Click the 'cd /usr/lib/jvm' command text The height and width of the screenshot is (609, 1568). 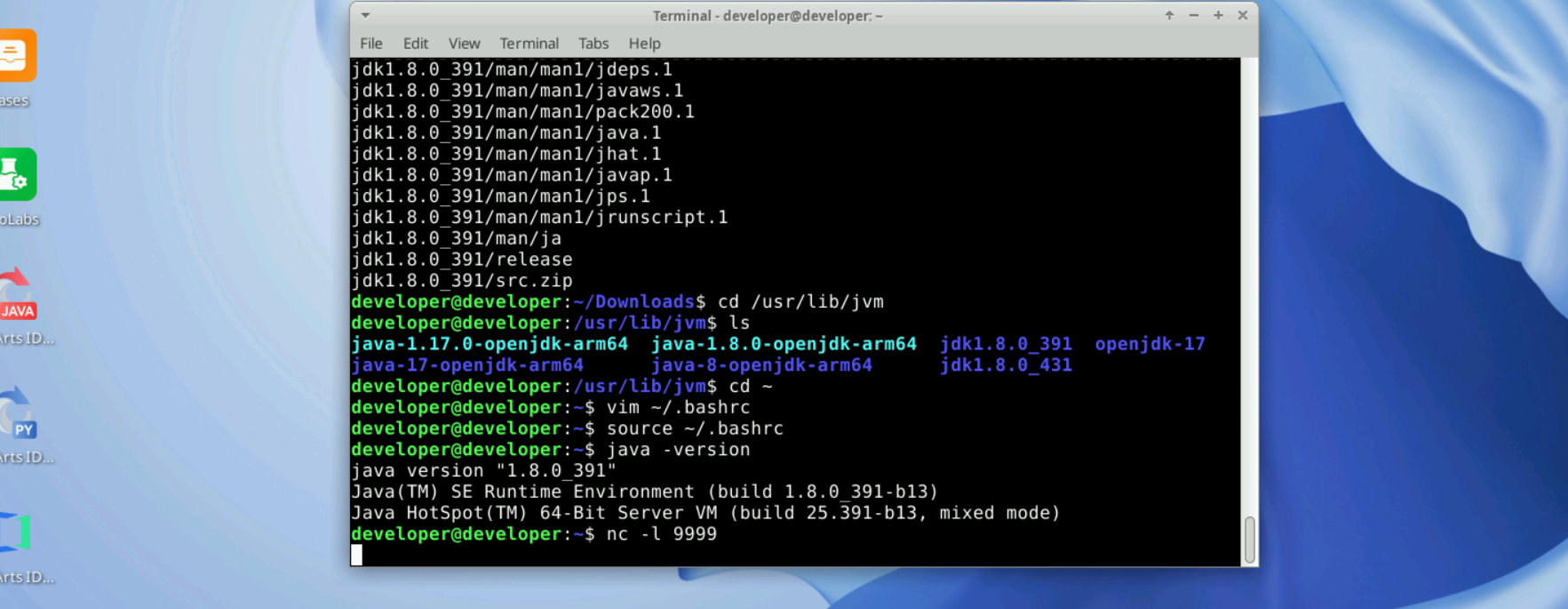click(800, 301)
